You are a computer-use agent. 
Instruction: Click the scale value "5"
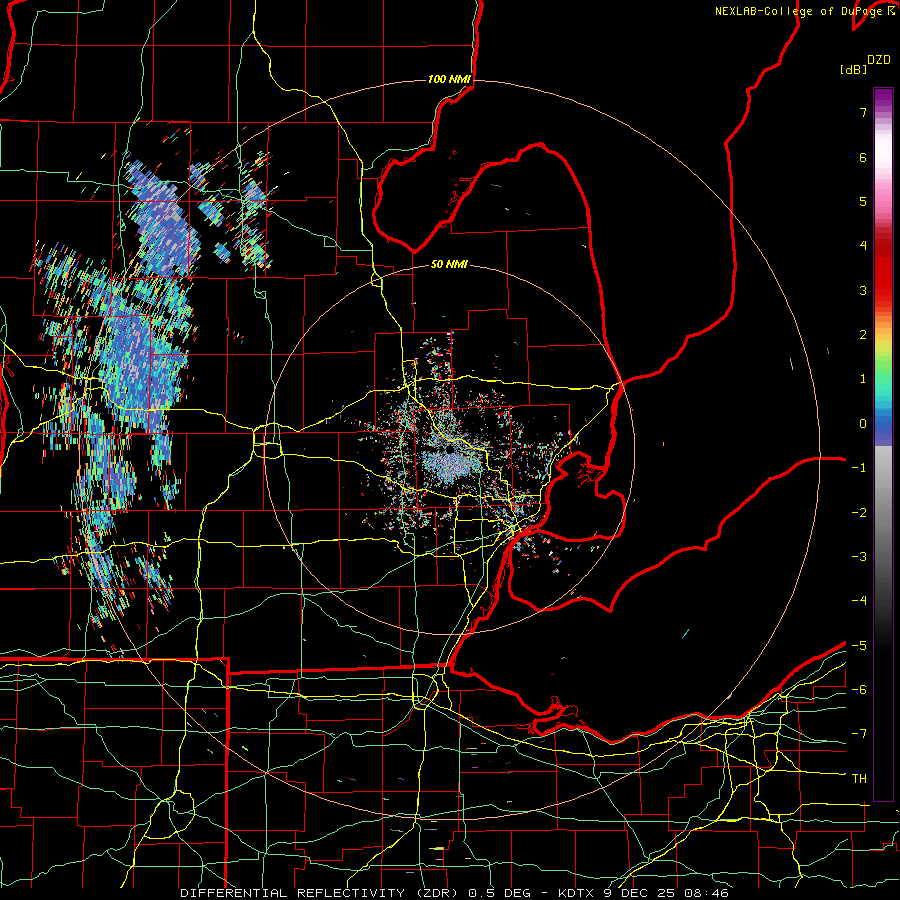pyautogui.click(x=863, y=201)
